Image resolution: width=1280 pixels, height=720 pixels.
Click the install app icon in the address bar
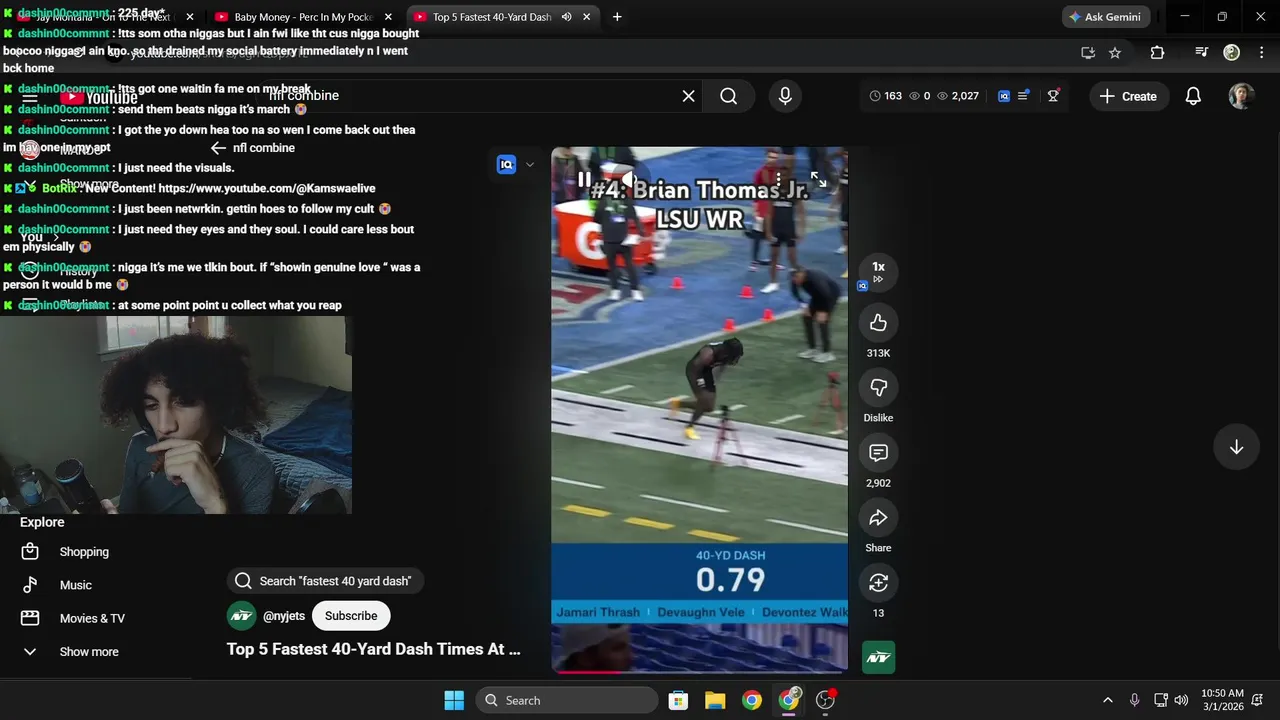click(x=1088, y=53)
